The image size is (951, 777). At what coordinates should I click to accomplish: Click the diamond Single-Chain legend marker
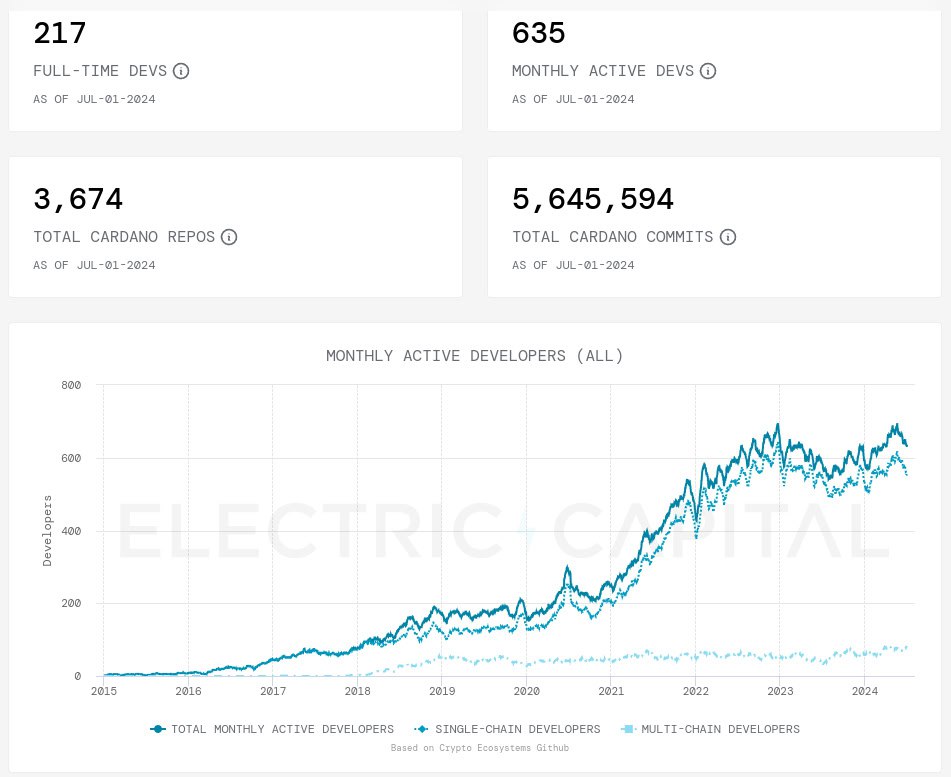pyautogui.click(x=422, y=729)
